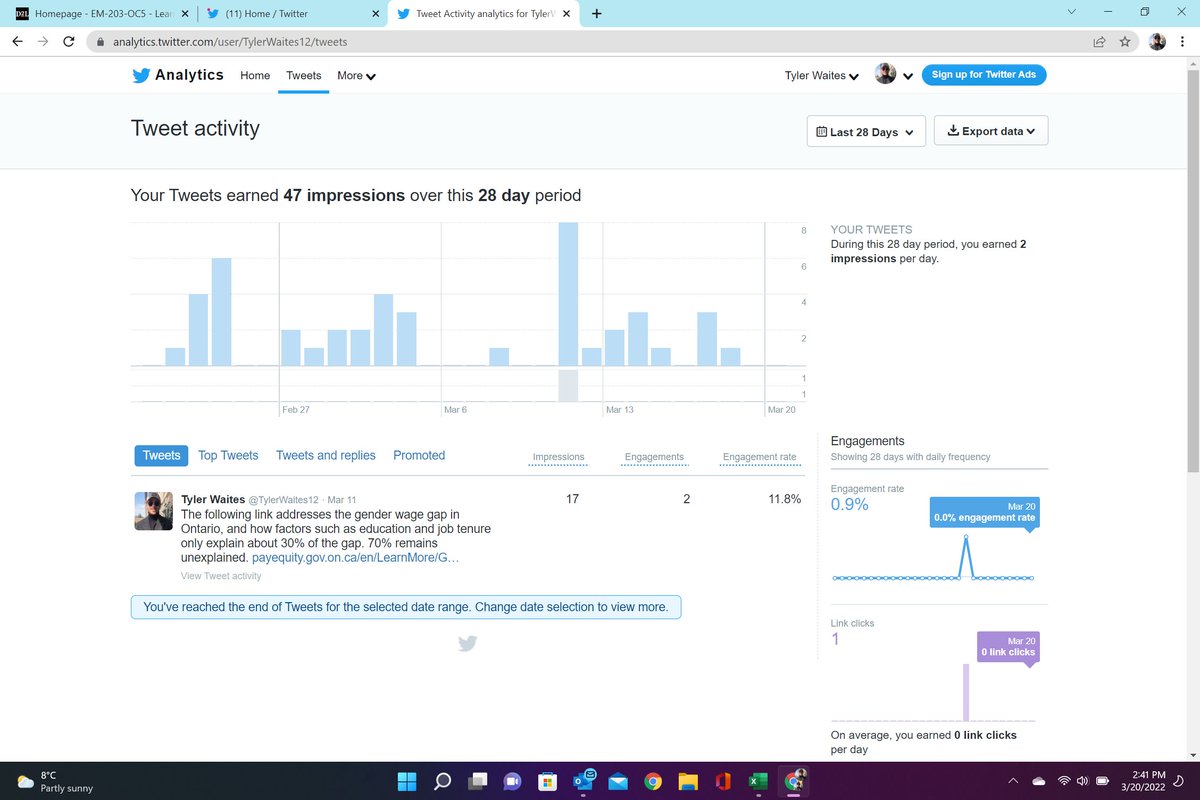Click the tallest impressions bar in chart
This screenshot has height=800, width=1200.
point(568,294)
